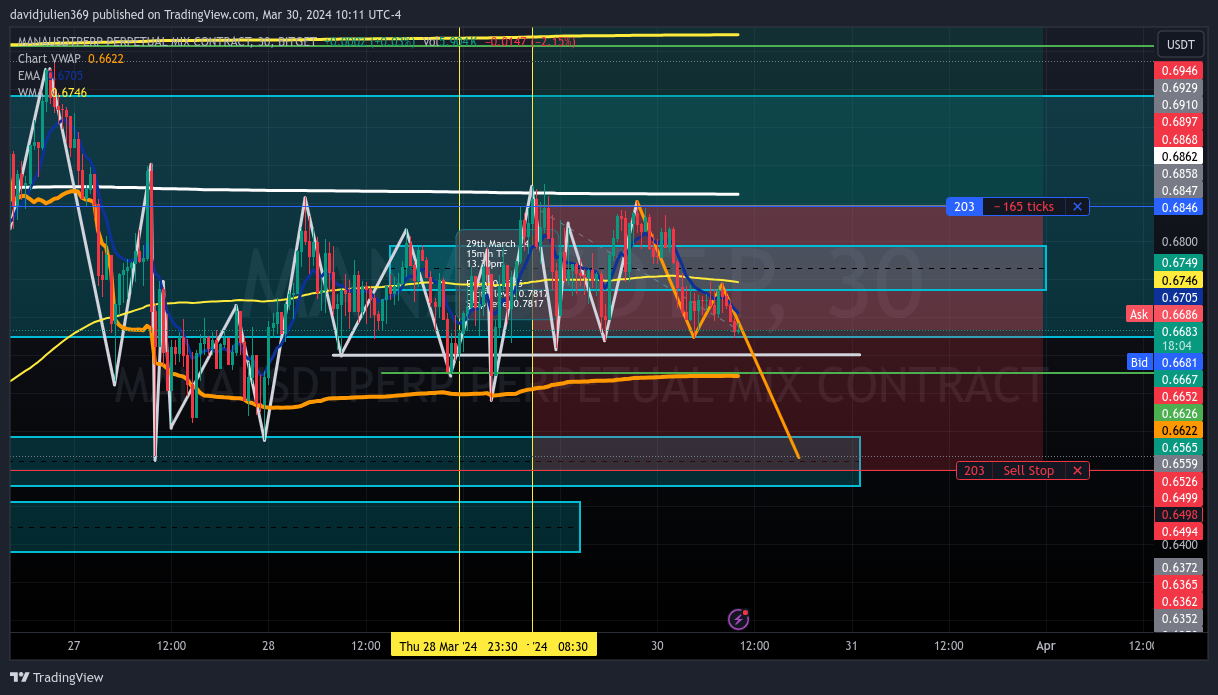1218x695 pixels.
Task: Click the TradingView.com publisher header text
Action: tap(204, 15)
